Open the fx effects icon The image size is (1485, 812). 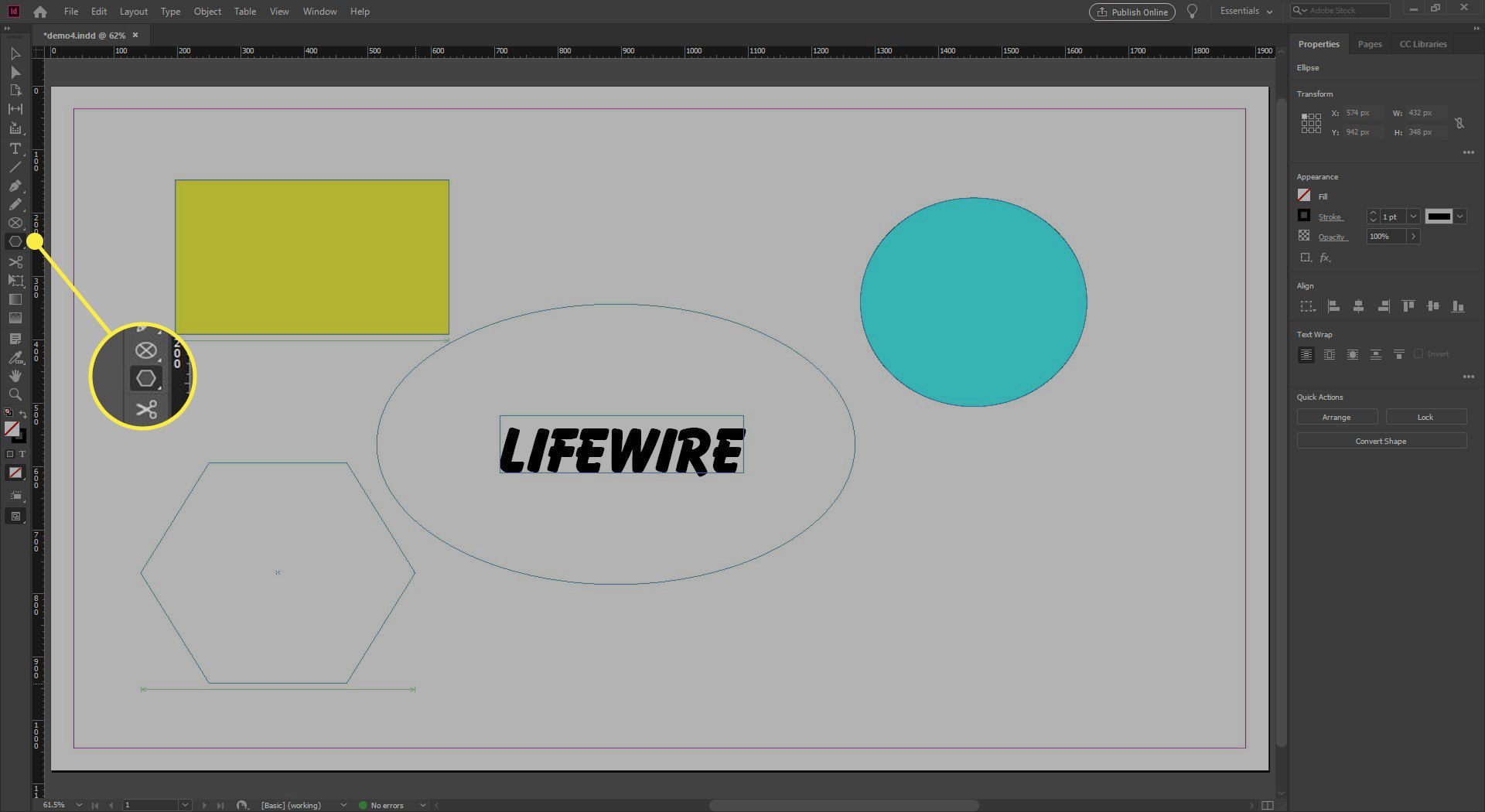coord(1326,258)
